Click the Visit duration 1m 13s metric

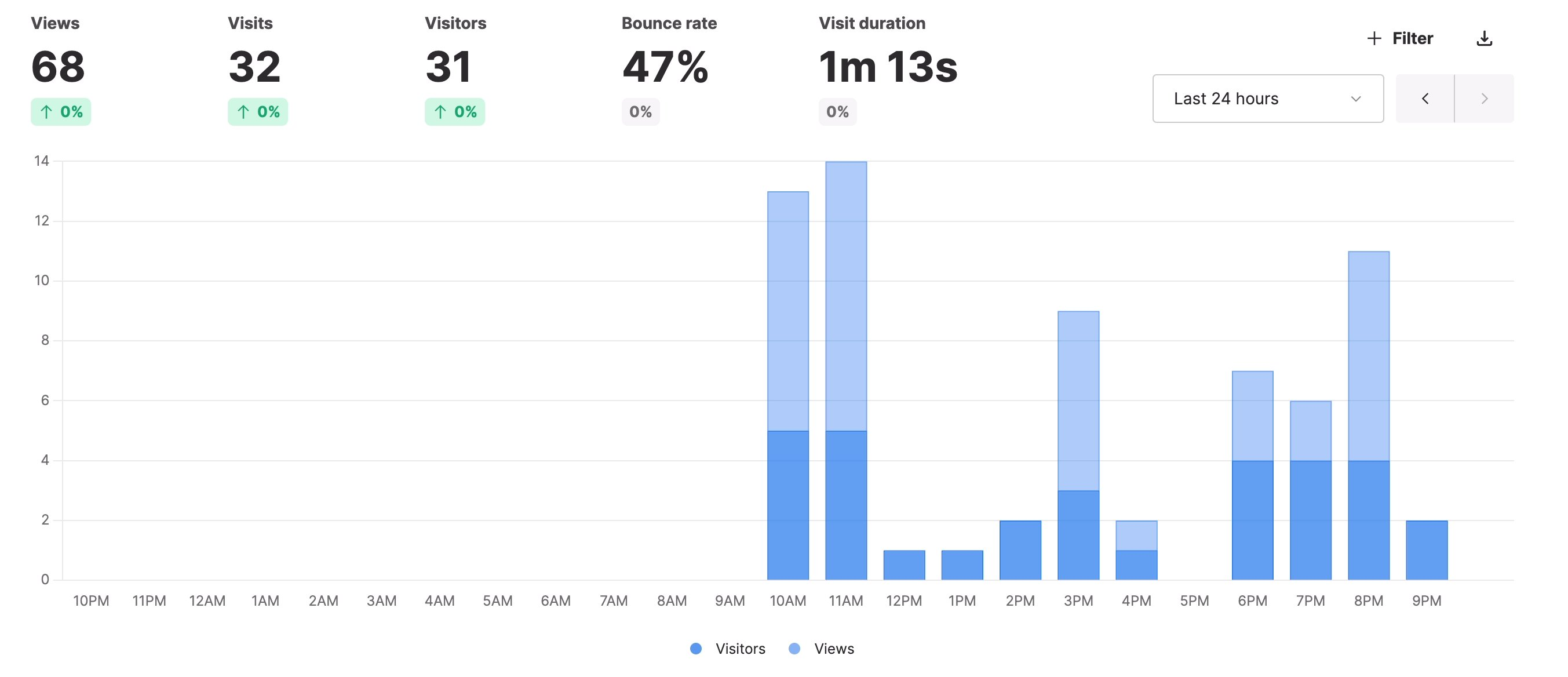888,66
